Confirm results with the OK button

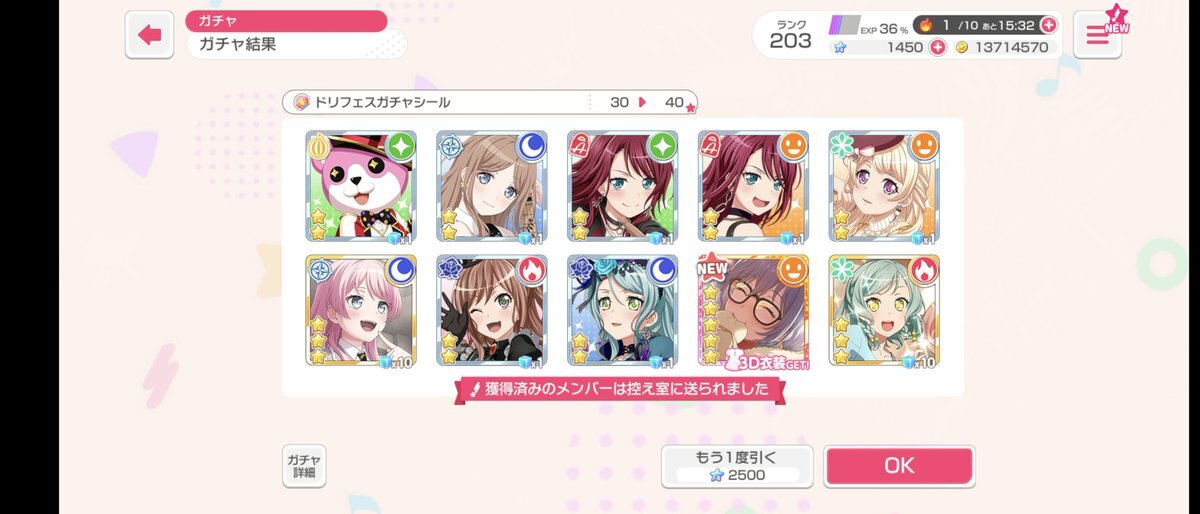tap(899, 466)
